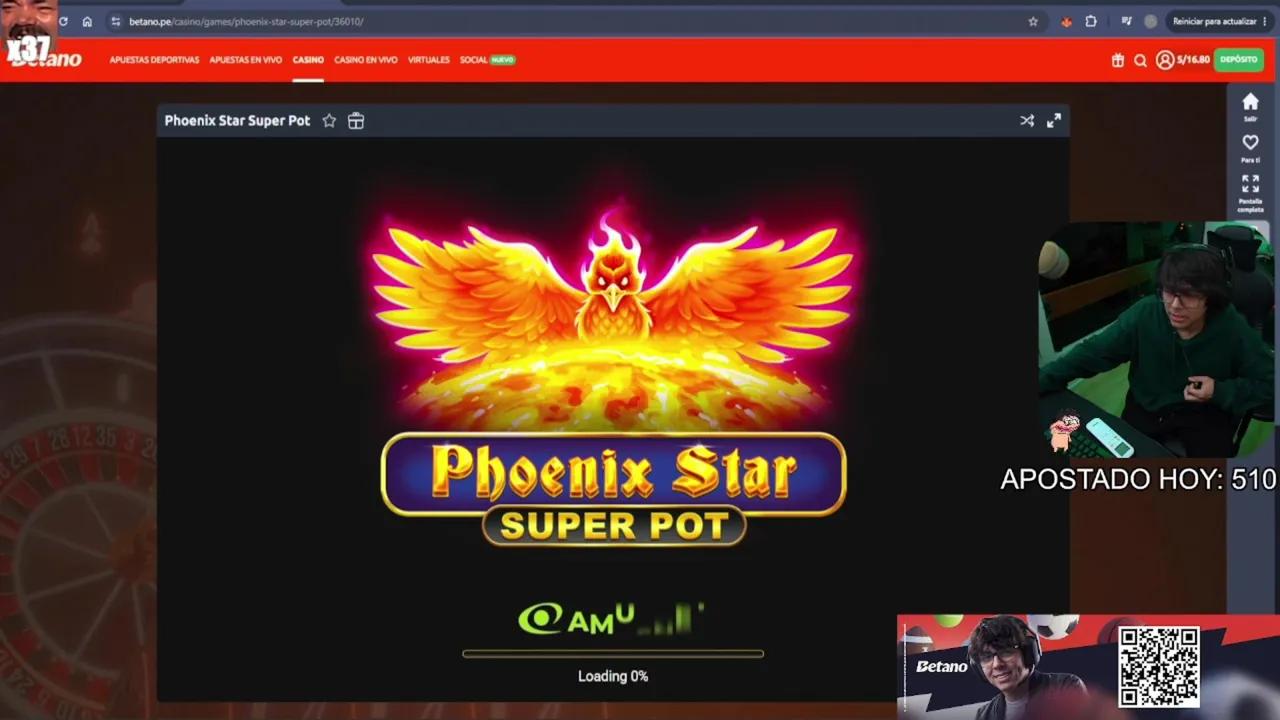Screen dimensions: 1280x720
Task: Open Social Nuevo section
Action: [487, 60]
